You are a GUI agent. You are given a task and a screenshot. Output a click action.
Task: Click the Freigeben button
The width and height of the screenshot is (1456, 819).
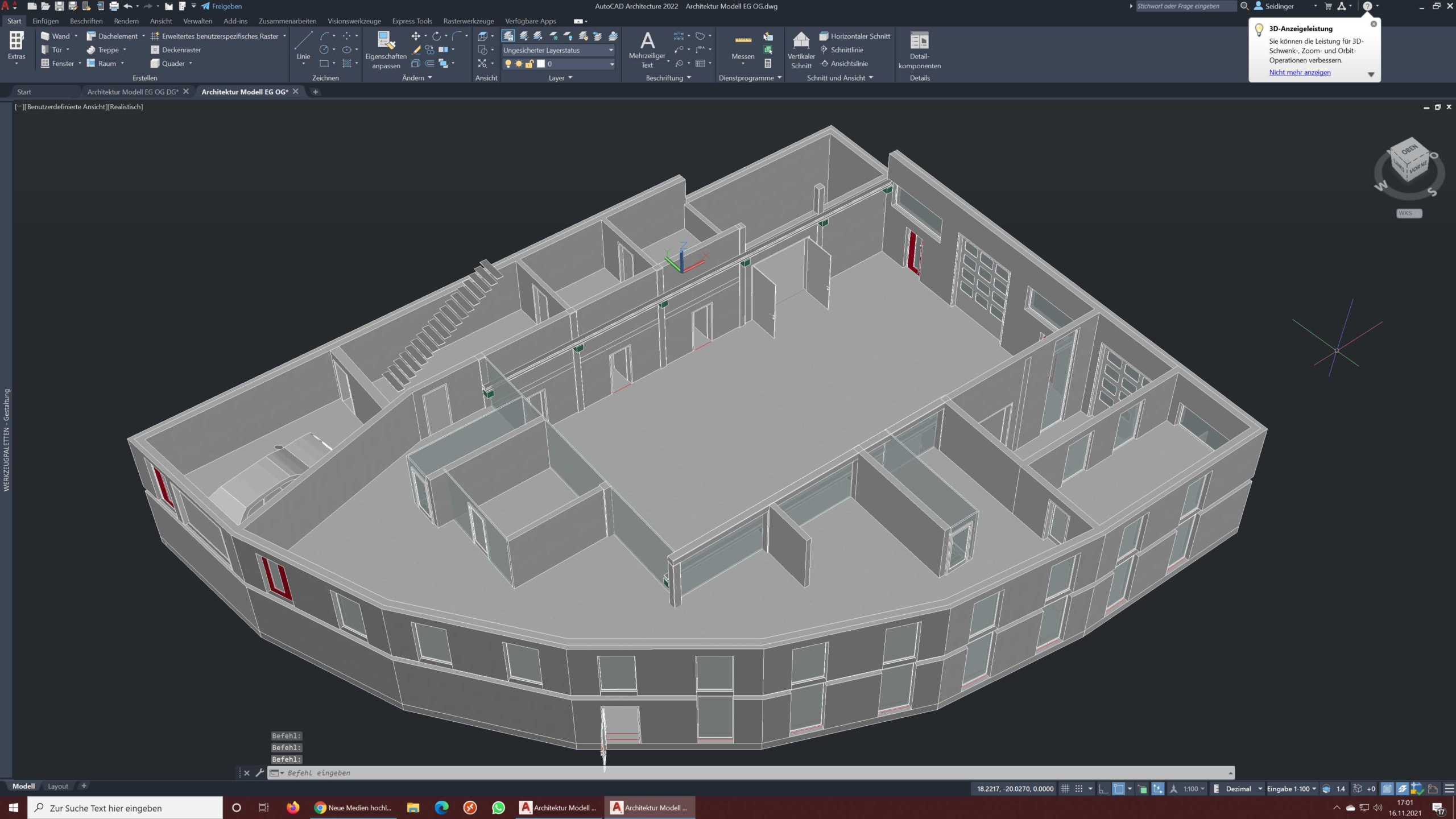[x=221, y=6]
